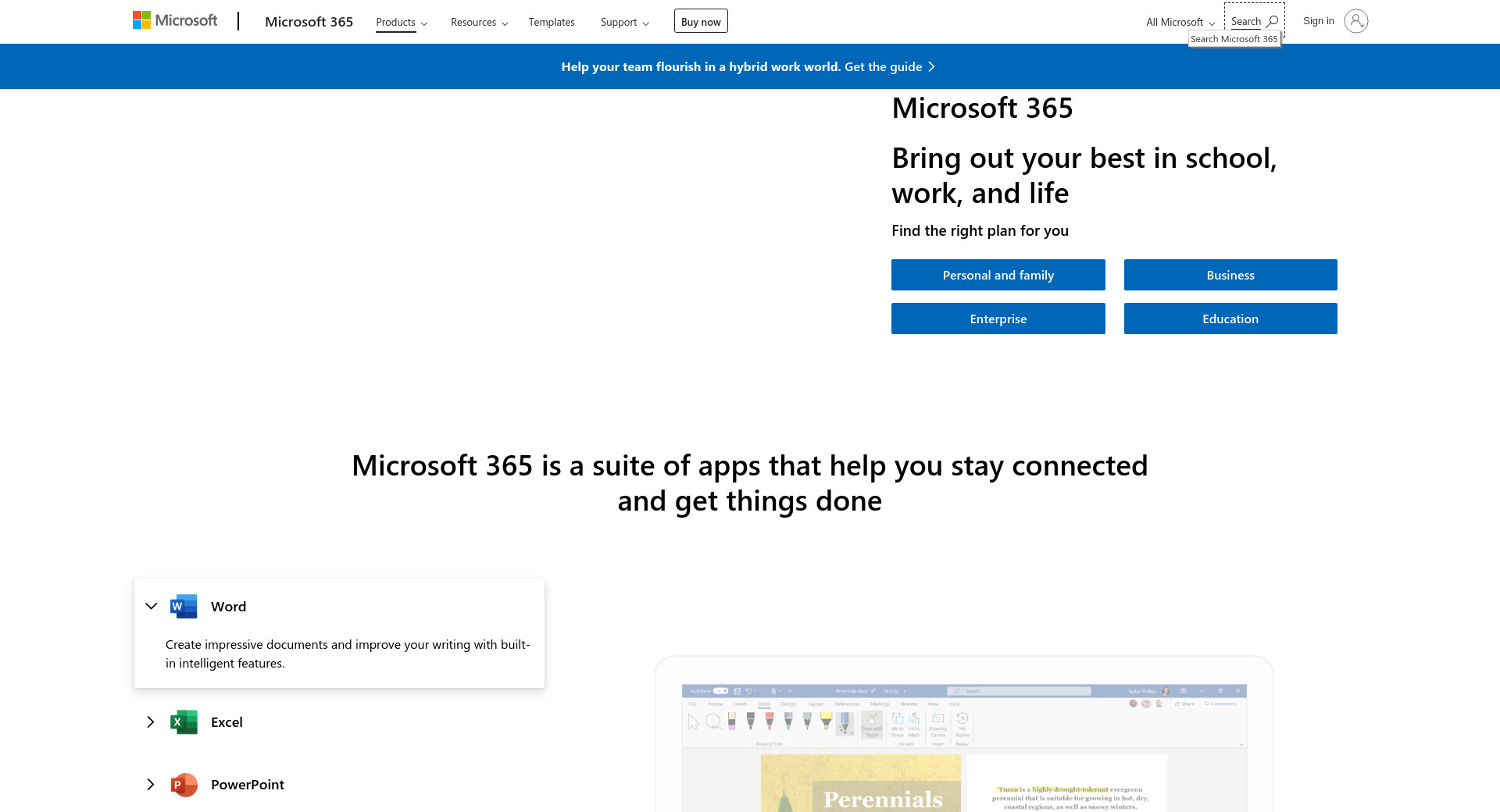Select the Enterprise plan button
The height and width of the screenshot is (812, 1500).
[998, 319]
